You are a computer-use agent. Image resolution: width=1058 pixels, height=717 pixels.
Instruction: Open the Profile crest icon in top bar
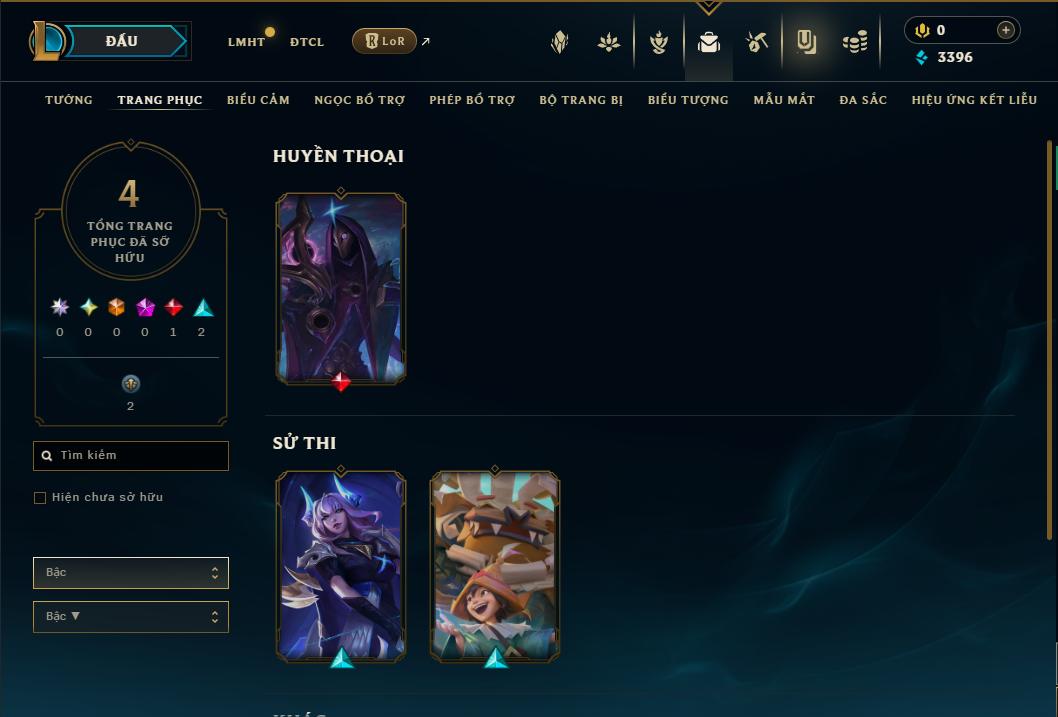(559, 42)
